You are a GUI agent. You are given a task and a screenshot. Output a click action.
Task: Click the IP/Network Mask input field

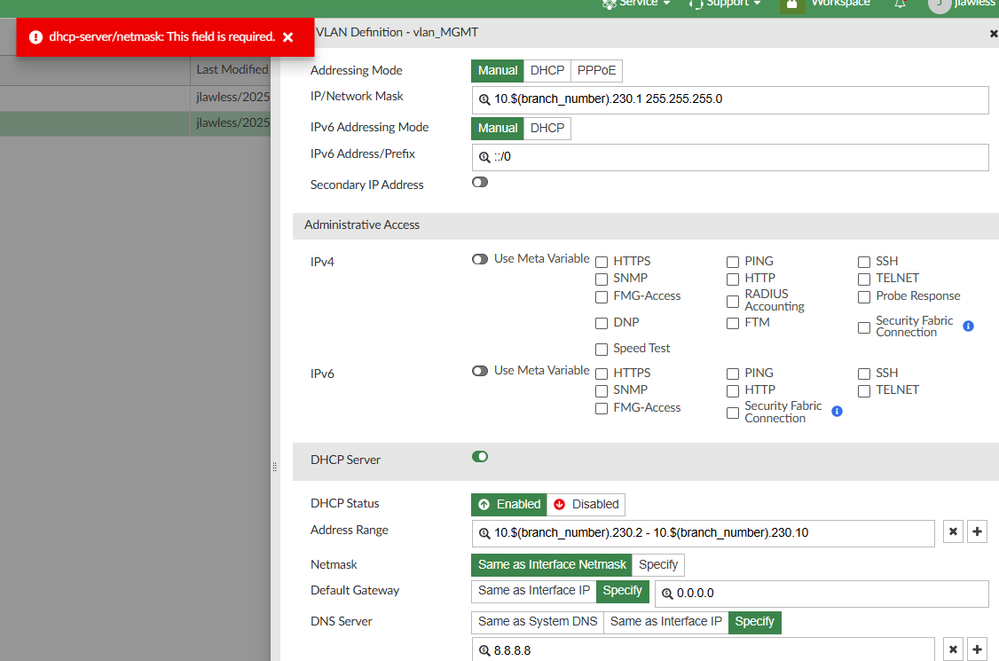(x=730, y=100)
